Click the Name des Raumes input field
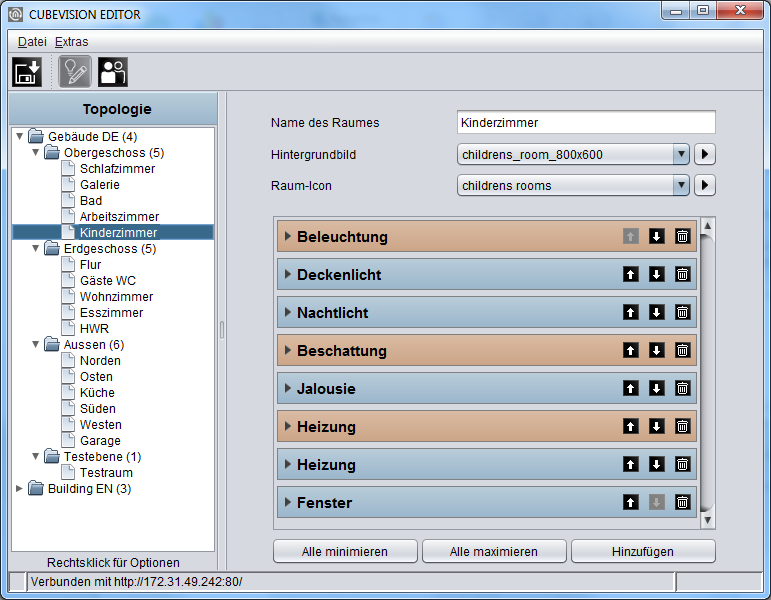 pyautogui.click(x=586, y=122)
